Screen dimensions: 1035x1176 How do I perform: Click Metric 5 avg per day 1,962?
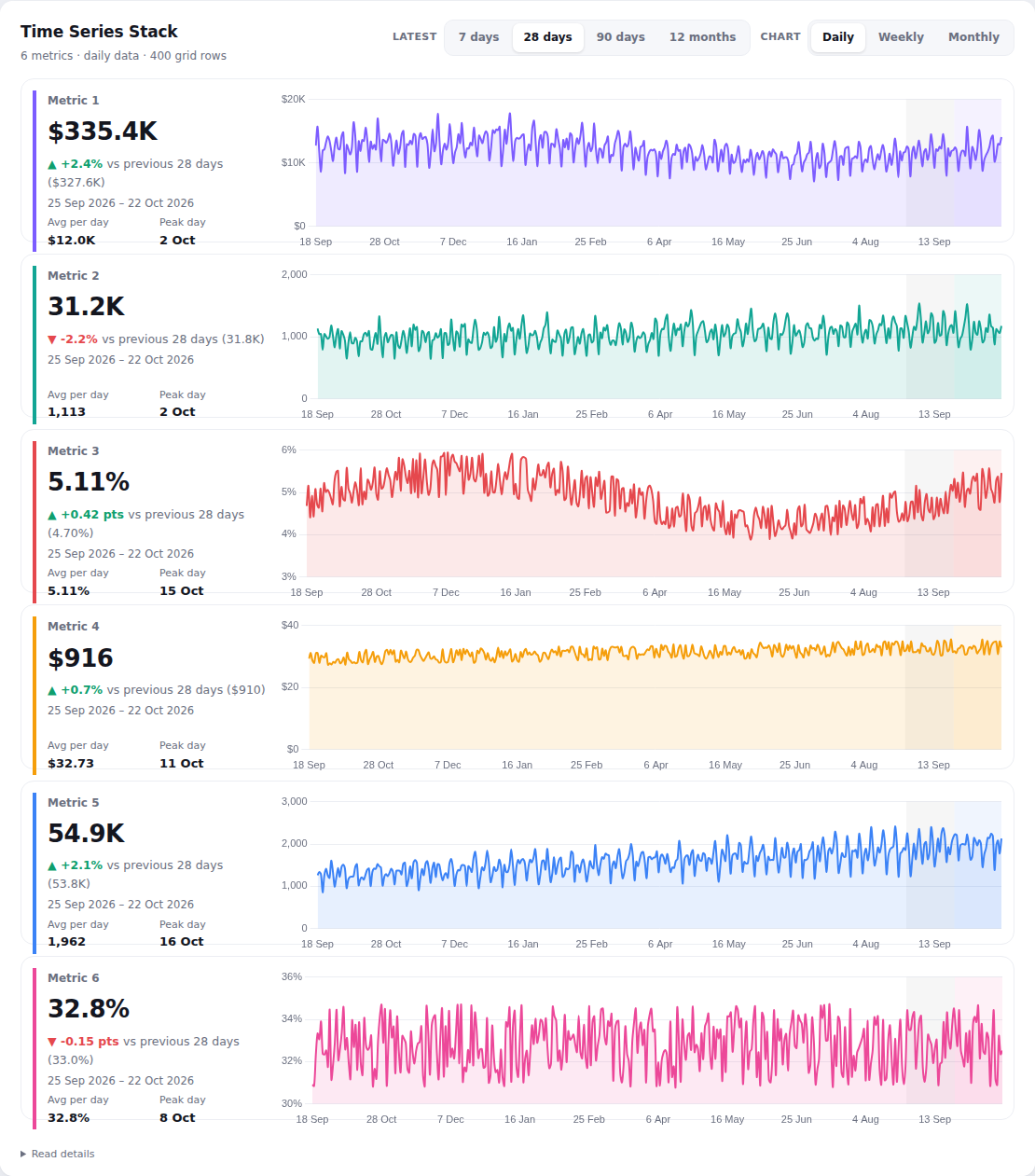66,941
